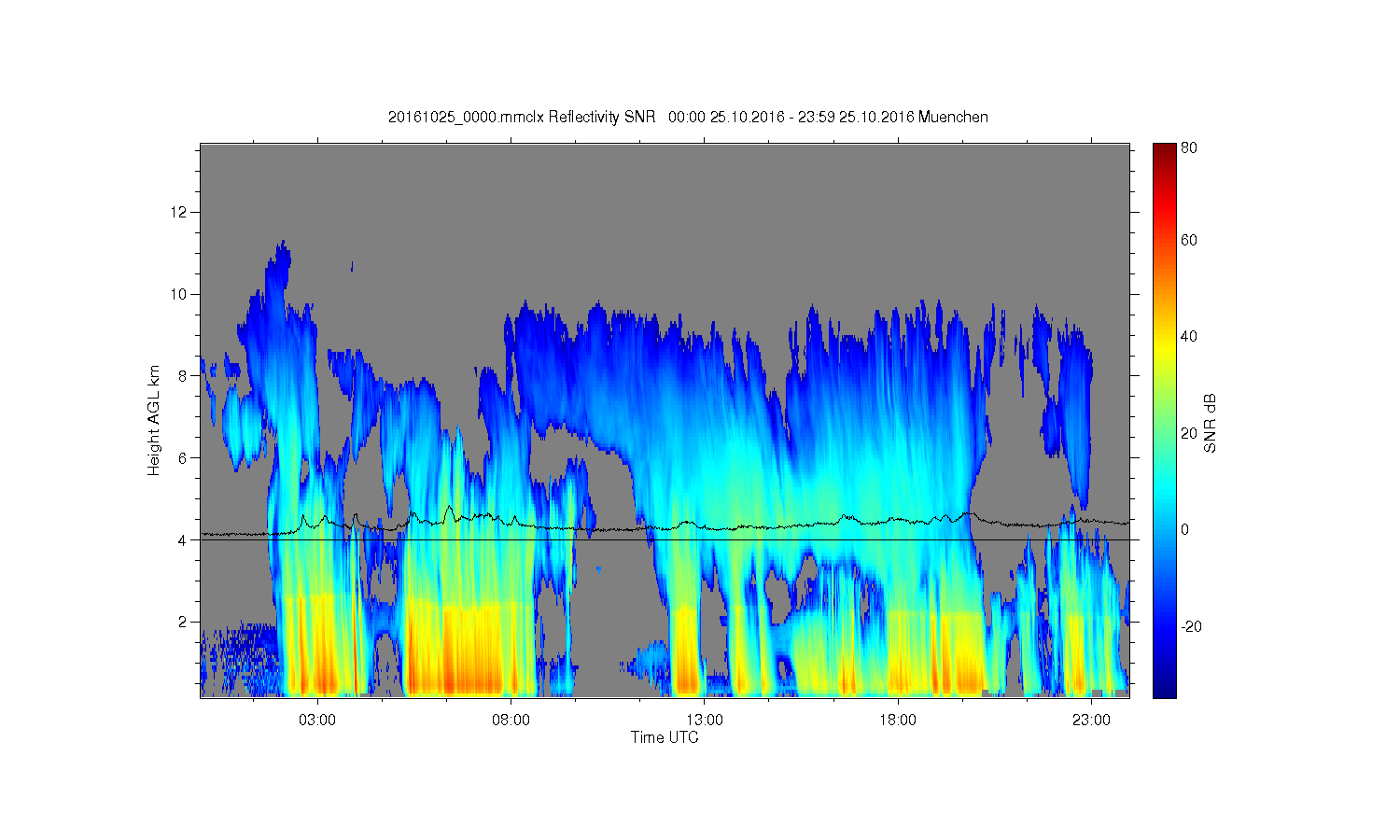Click the 23:00 time tick label

[x=1091, y=721]
